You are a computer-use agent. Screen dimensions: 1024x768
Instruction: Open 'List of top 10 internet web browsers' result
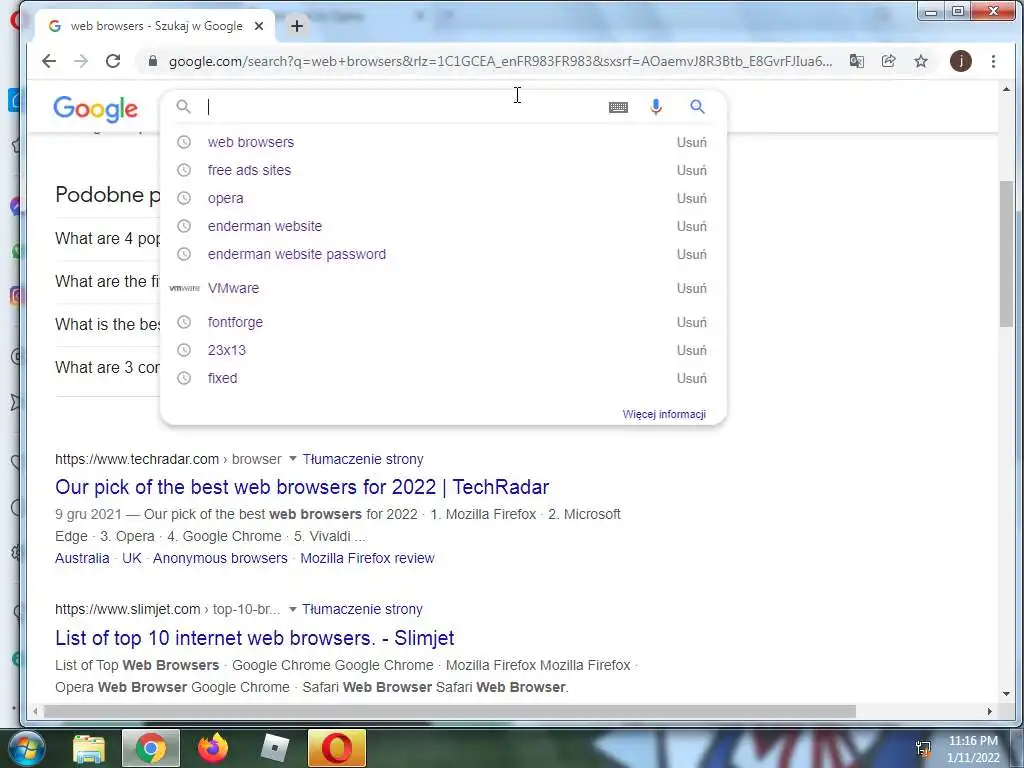click(255, 638)
